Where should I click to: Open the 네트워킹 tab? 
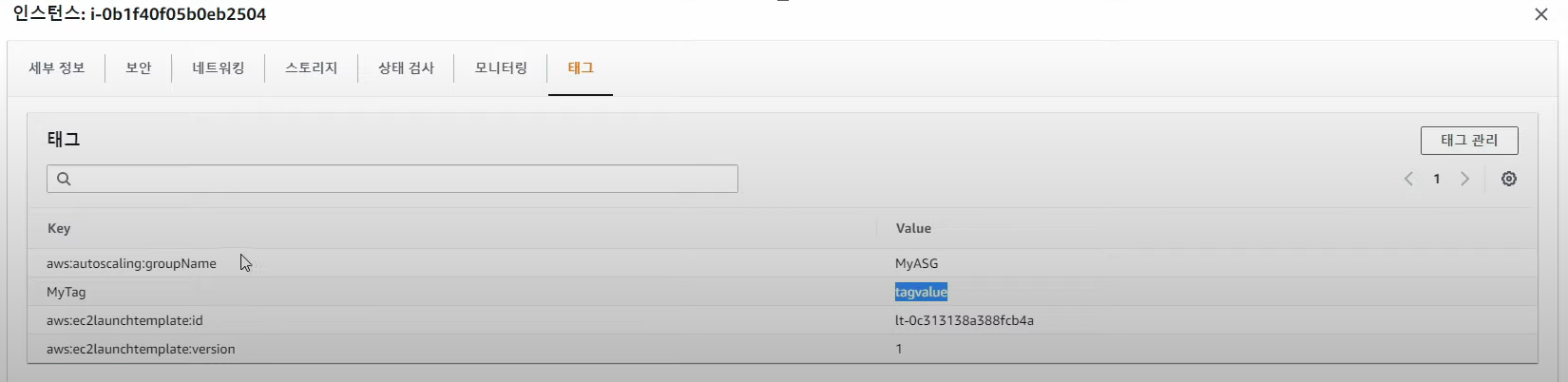219,68
